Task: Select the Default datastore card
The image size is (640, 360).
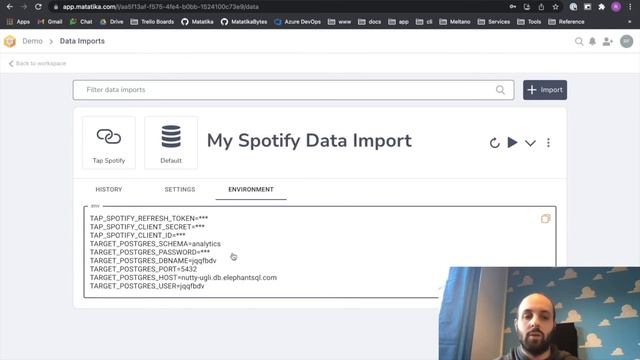Action: [171, 142]
